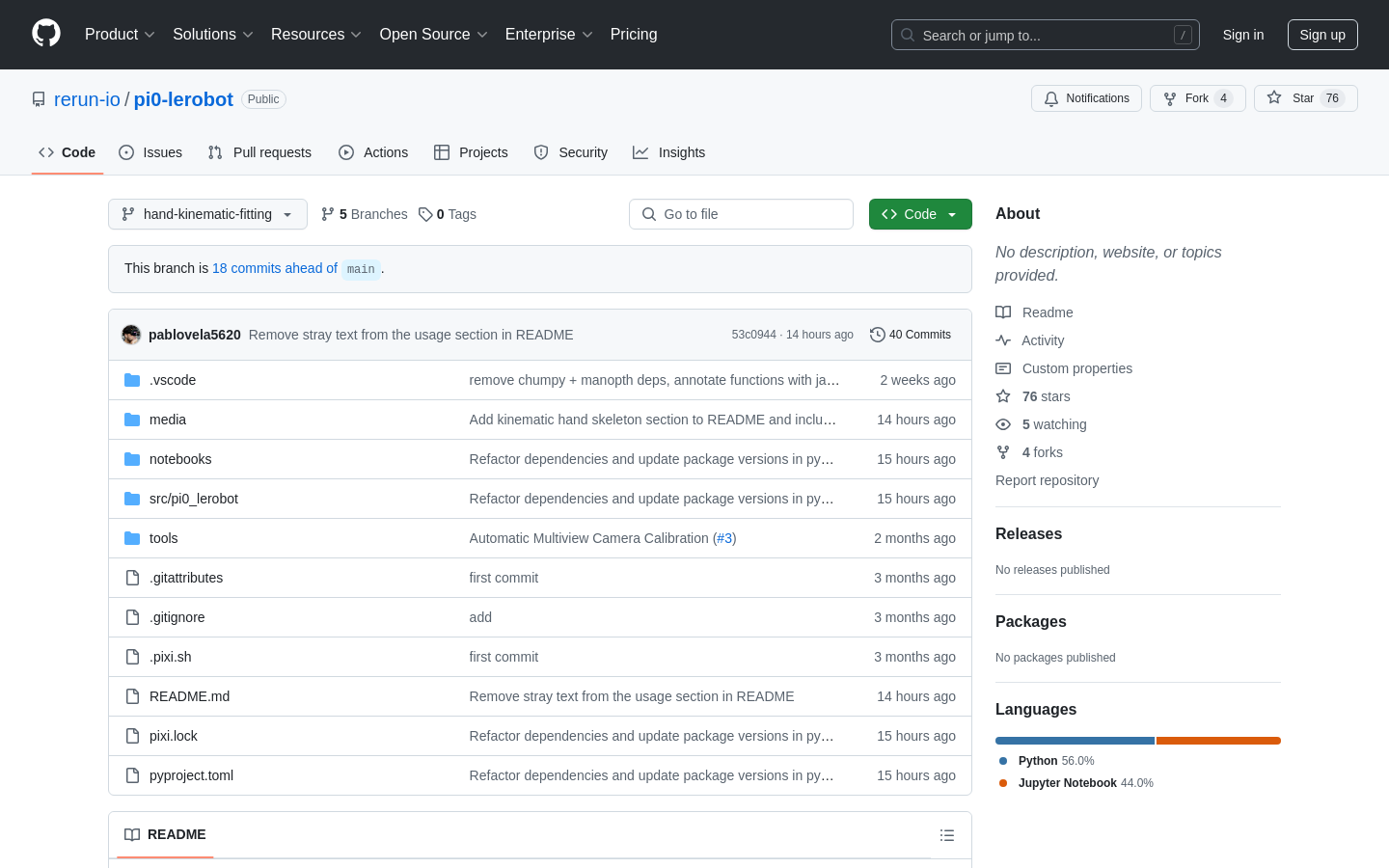Screen dimensions: 1389x868
Task: Open the main branch label link
Action: pyautogui.click(x=361, y=269)
